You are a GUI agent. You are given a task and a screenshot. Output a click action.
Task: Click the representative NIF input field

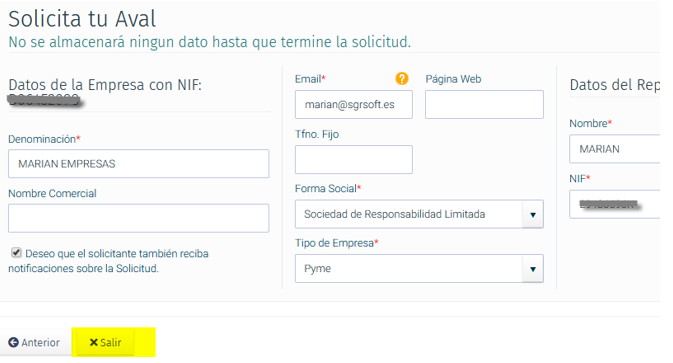[615, 204]
